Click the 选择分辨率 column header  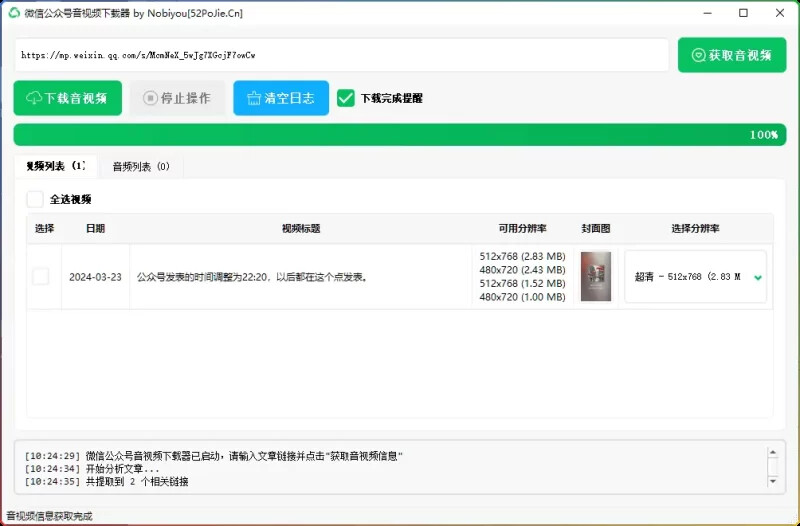coord(695,228)
